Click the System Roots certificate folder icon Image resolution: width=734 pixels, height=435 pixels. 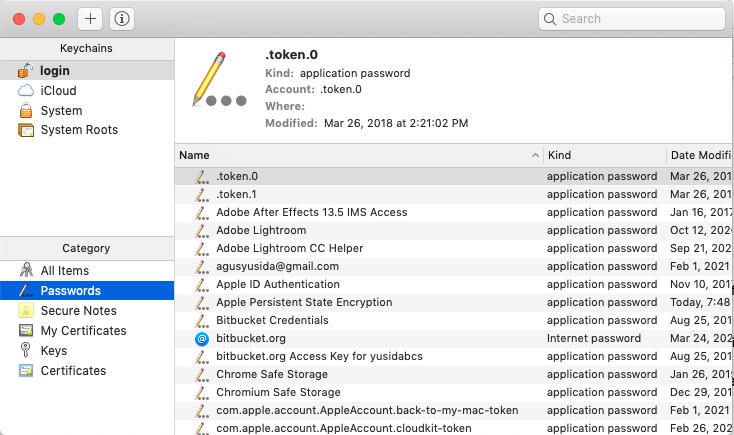(26, 130)
